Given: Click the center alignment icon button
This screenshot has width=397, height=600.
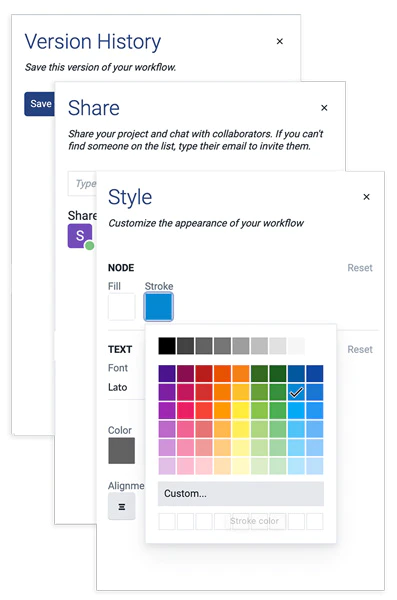Looking at the screenshot, I should 122,507.
